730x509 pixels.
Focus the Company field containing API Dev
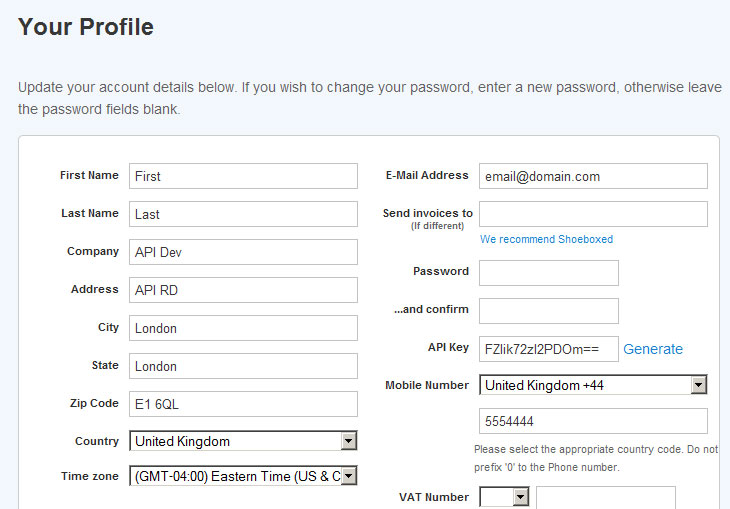[x=243, y=252]
